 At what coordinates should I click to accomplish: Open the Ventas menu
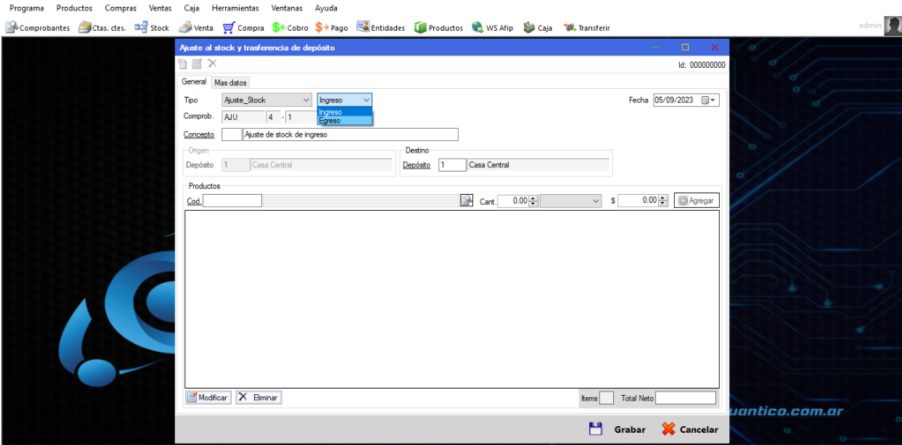tap(160, 9)
